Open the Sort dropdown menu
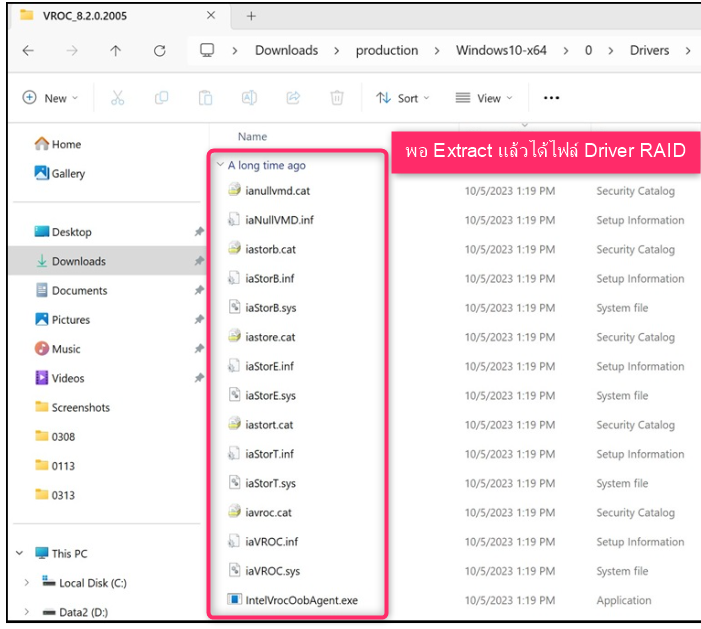The image size is (701, 629). pos(403,98)
